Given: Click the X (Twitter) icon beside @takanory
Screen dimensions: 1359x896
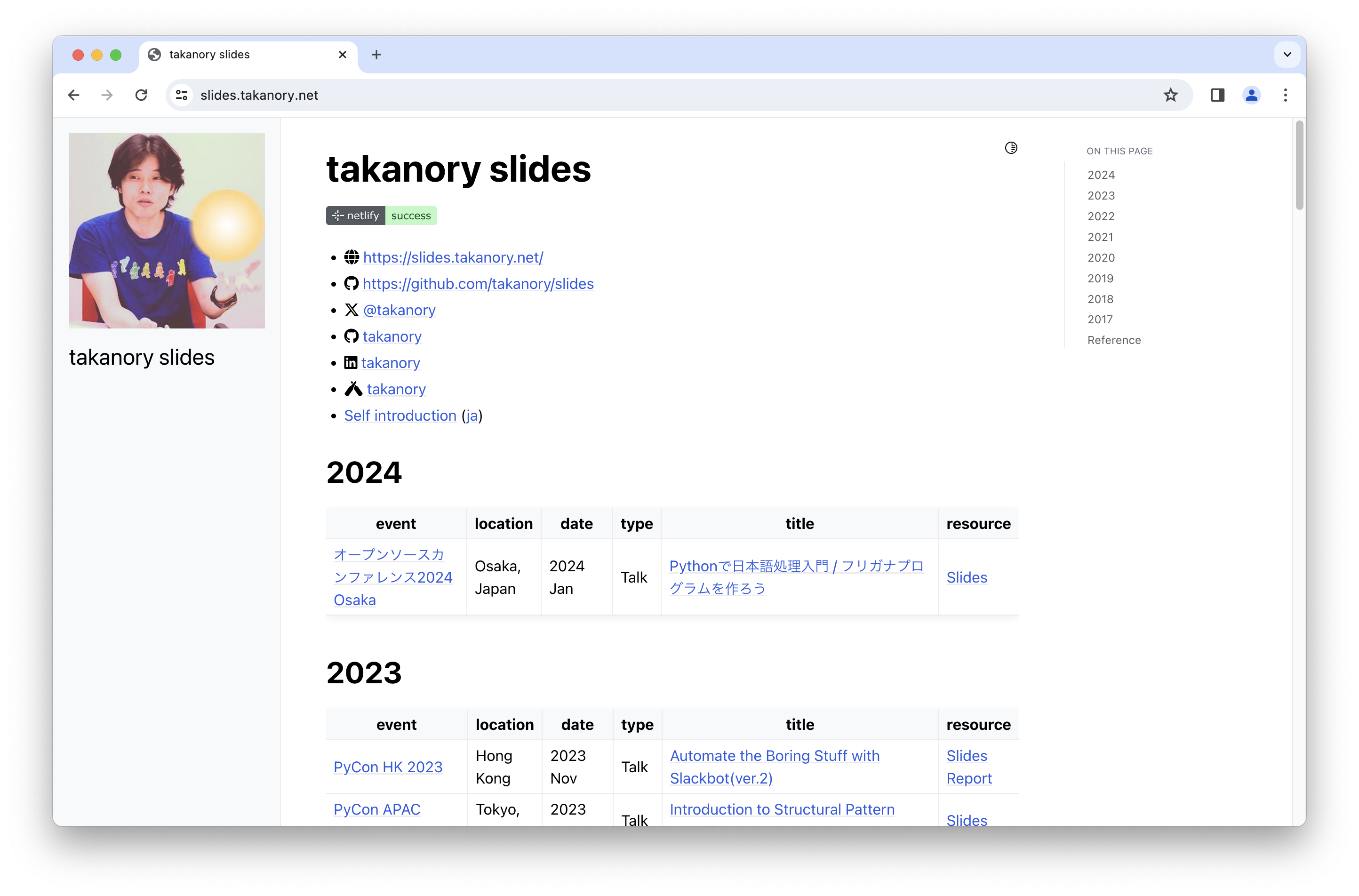Looking at the screenshot, I should pos(351,310).
